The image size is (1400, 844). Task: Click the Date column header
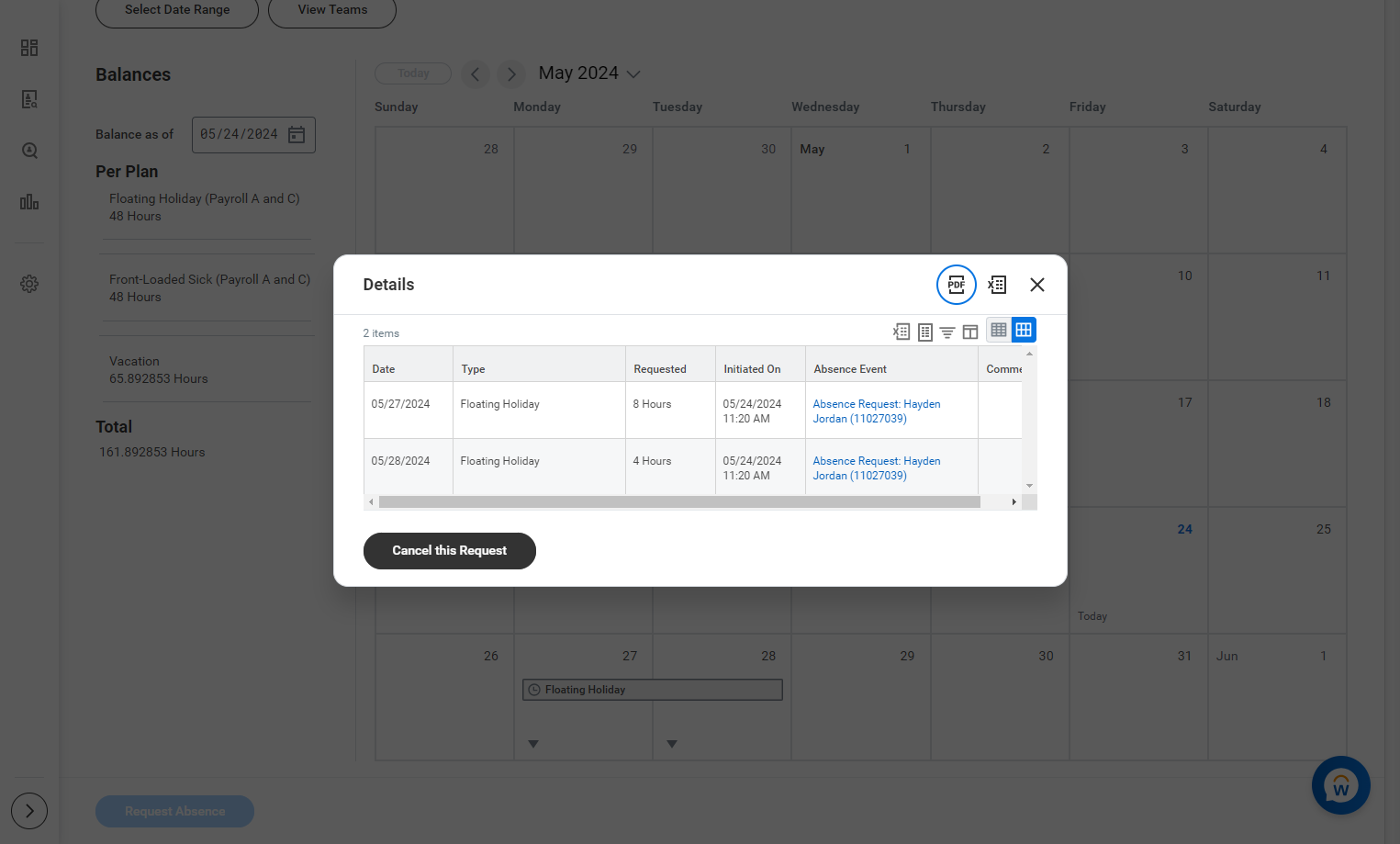pos(409,365)
